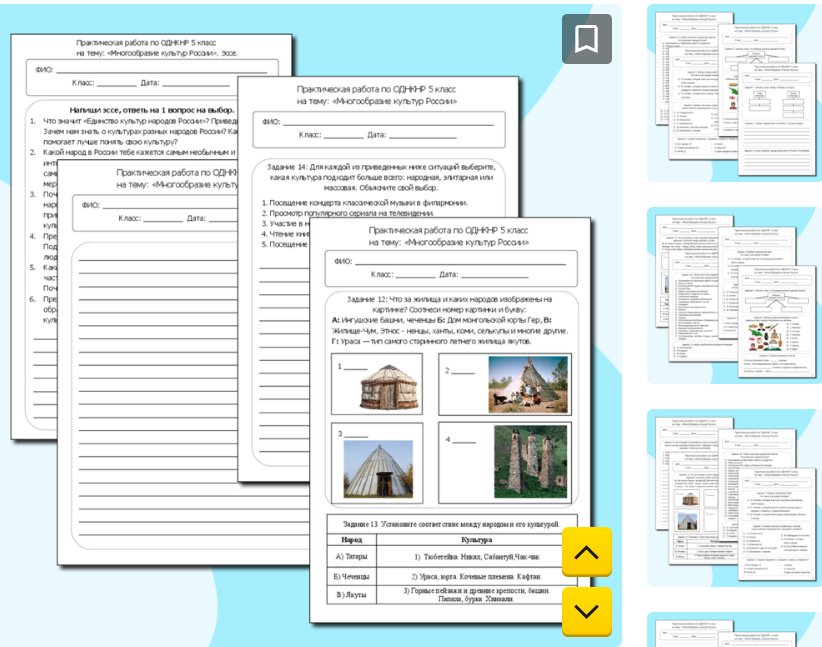Go to next image with down arrow
This screenshot has height=647, width=822.
587,611
